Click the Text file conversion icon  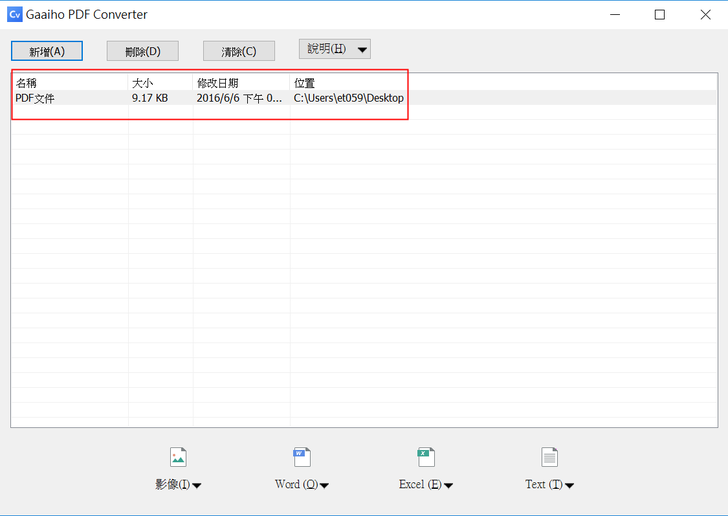point(550,457)
